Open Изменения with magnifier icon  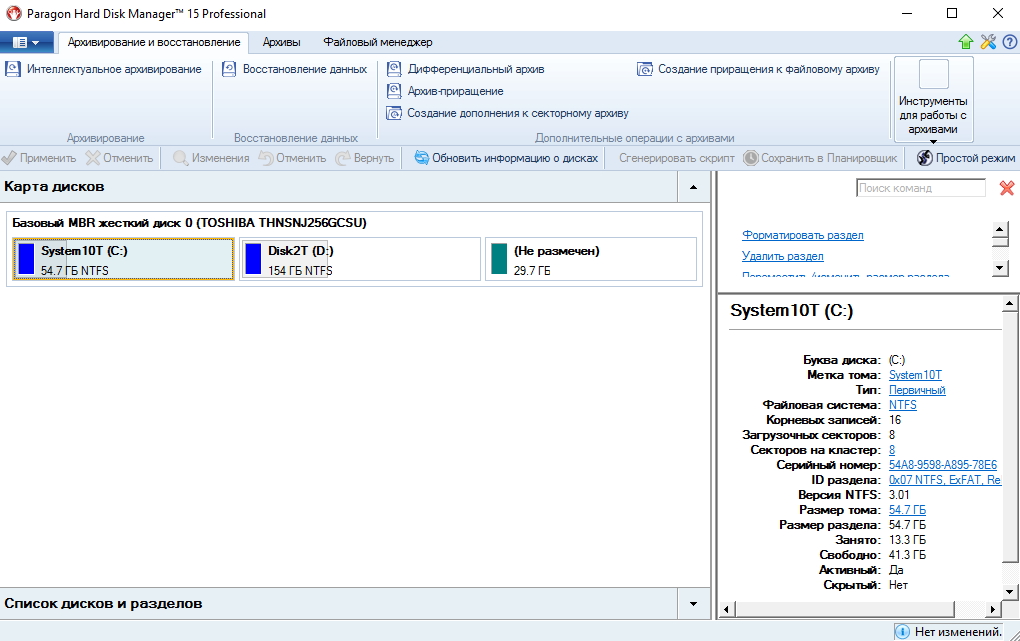point(211,158)
